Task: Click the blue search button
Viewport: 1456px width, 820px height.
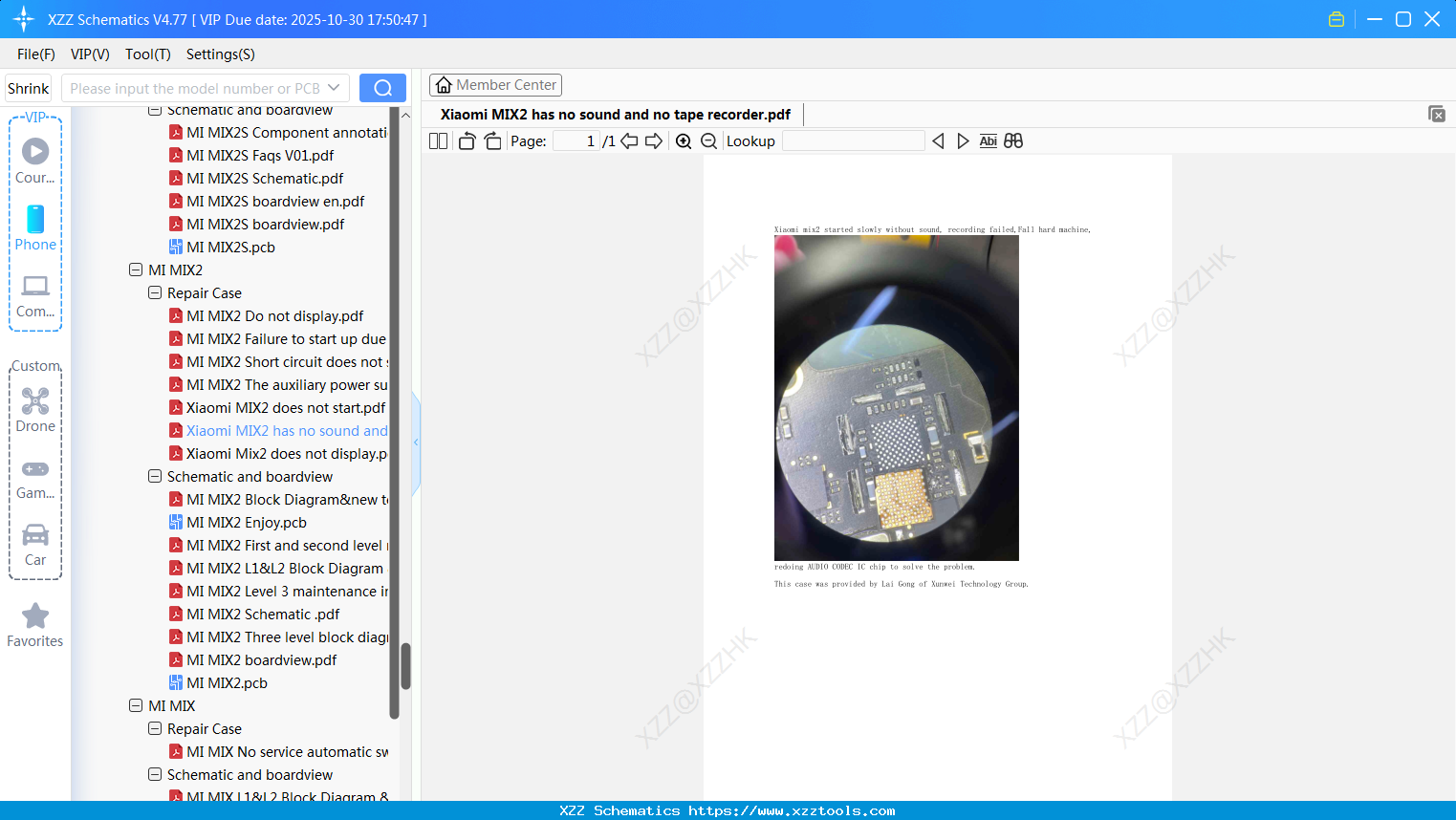Action: [x=382, y=88]
